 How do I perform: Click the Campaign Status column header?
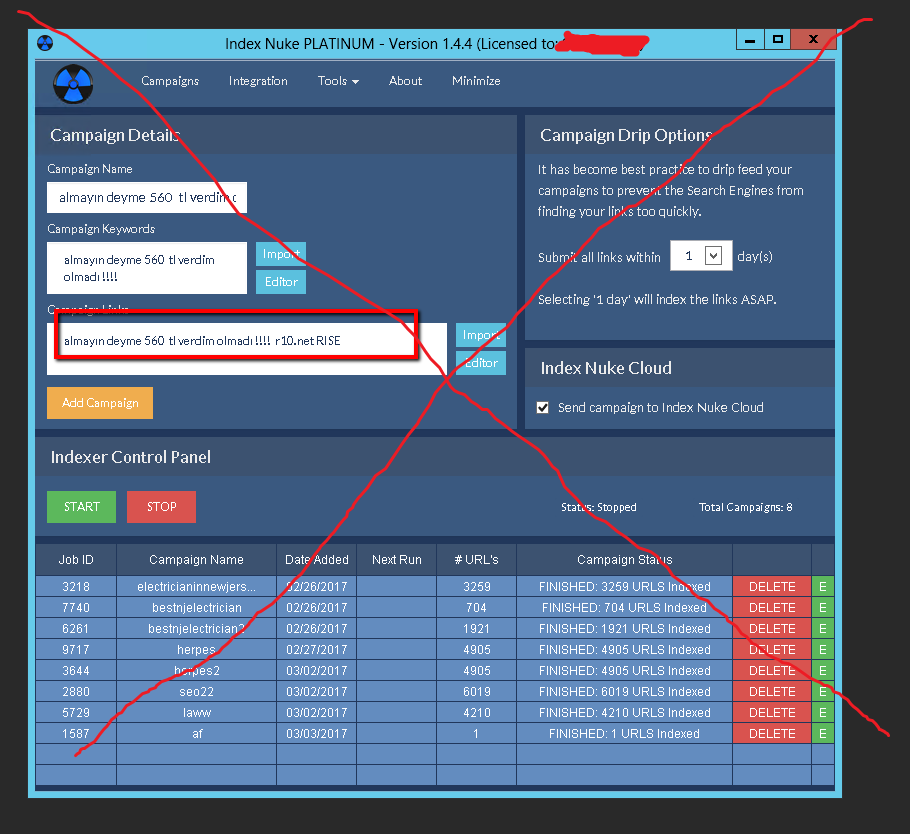click(x=624, y=559)
